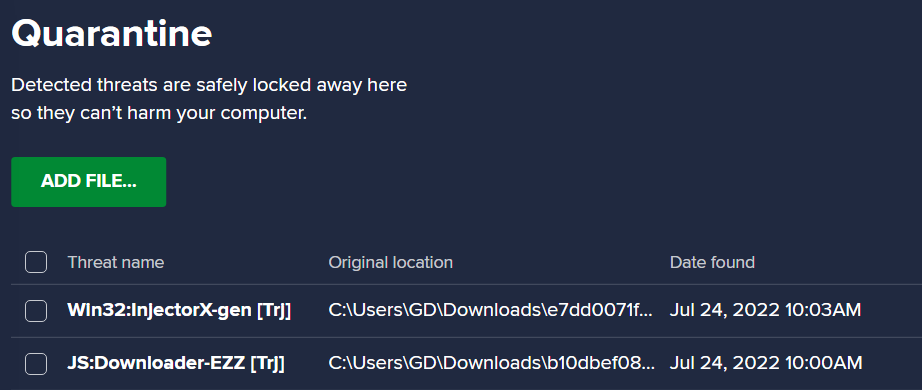
Task: Check the box for Win32:InjectorX-gen threat
Action: click(36, 311)
